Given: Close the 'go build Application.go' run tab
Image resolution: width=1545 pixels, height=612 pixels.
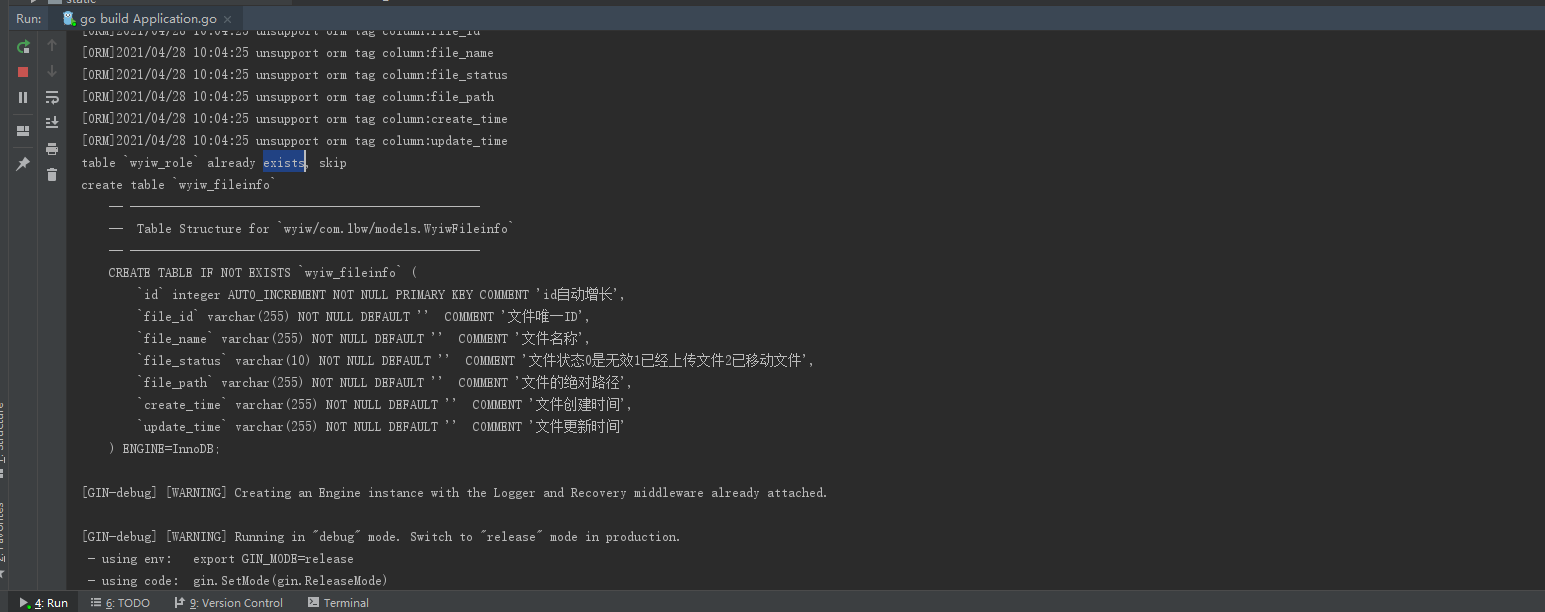Looking at the screenshot, I should pos(226,18).
